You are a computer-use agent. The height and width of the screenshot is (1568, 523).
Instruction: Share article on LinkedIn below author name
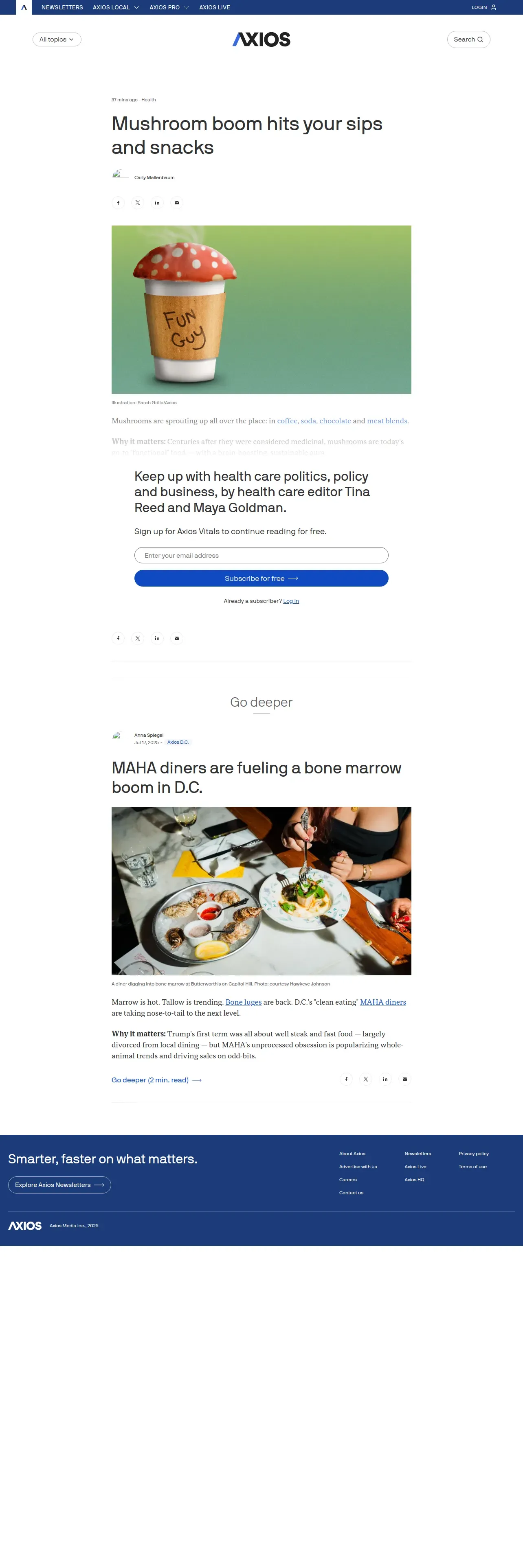pos(157,203)
